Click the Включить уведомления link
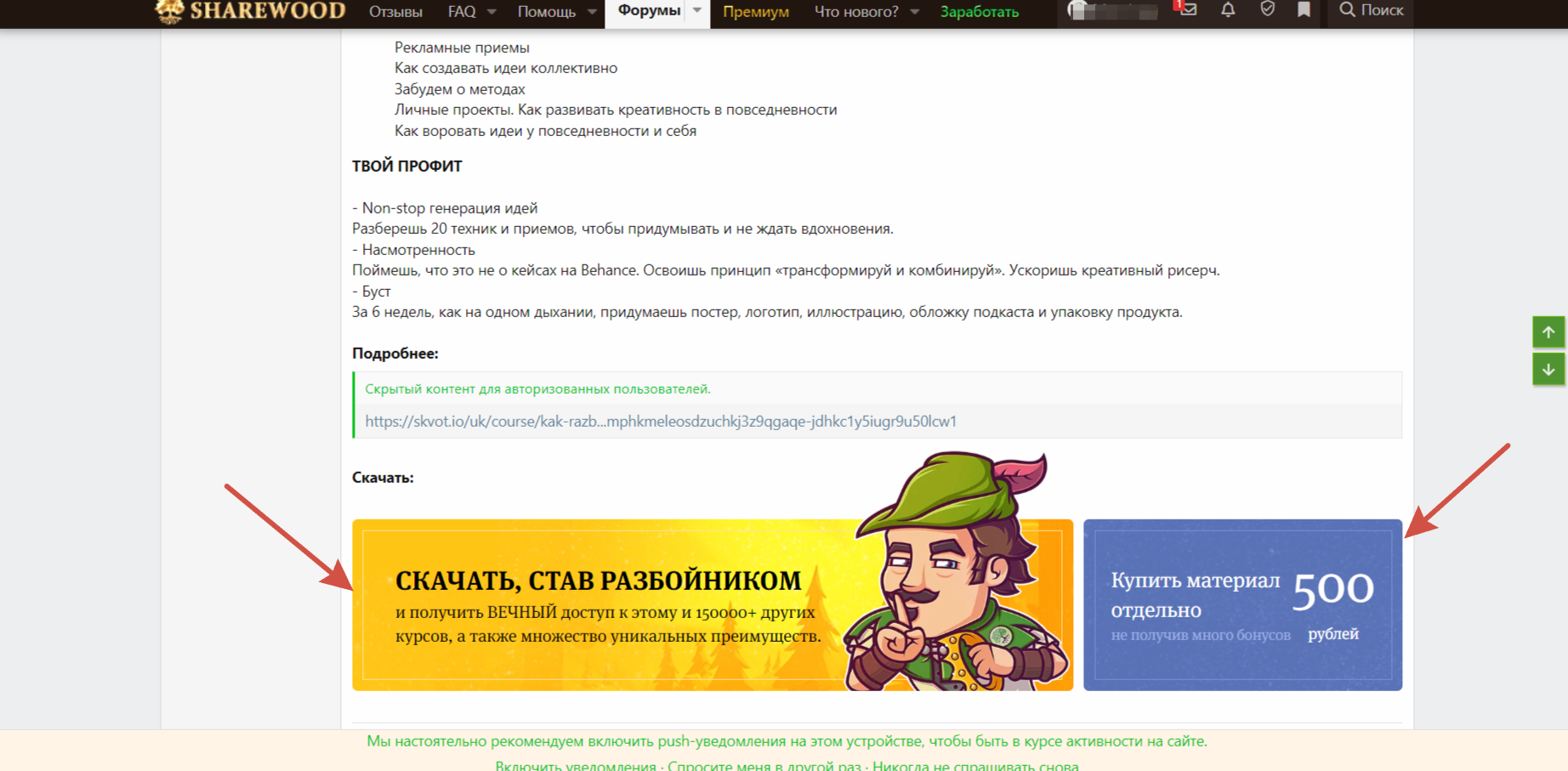Image resolution: width=1568 pixels, height=771 pixels. pyautogui.click(x=576, y=765)
